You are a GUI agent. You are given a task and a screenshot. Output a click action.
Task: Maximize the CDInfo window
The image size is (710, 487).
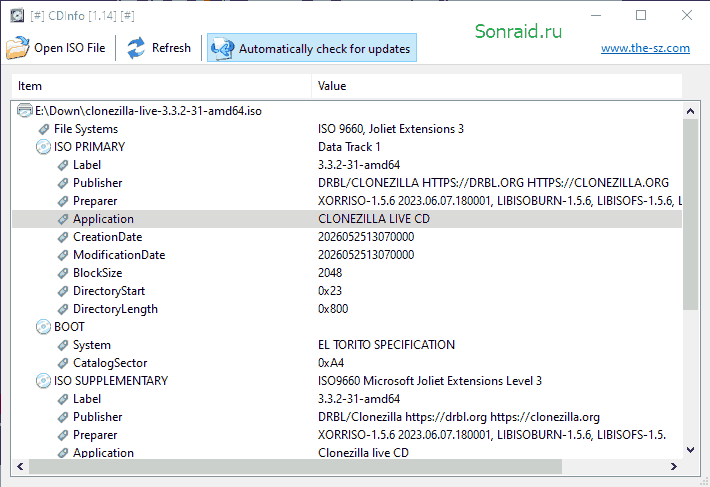coord(641,15)
